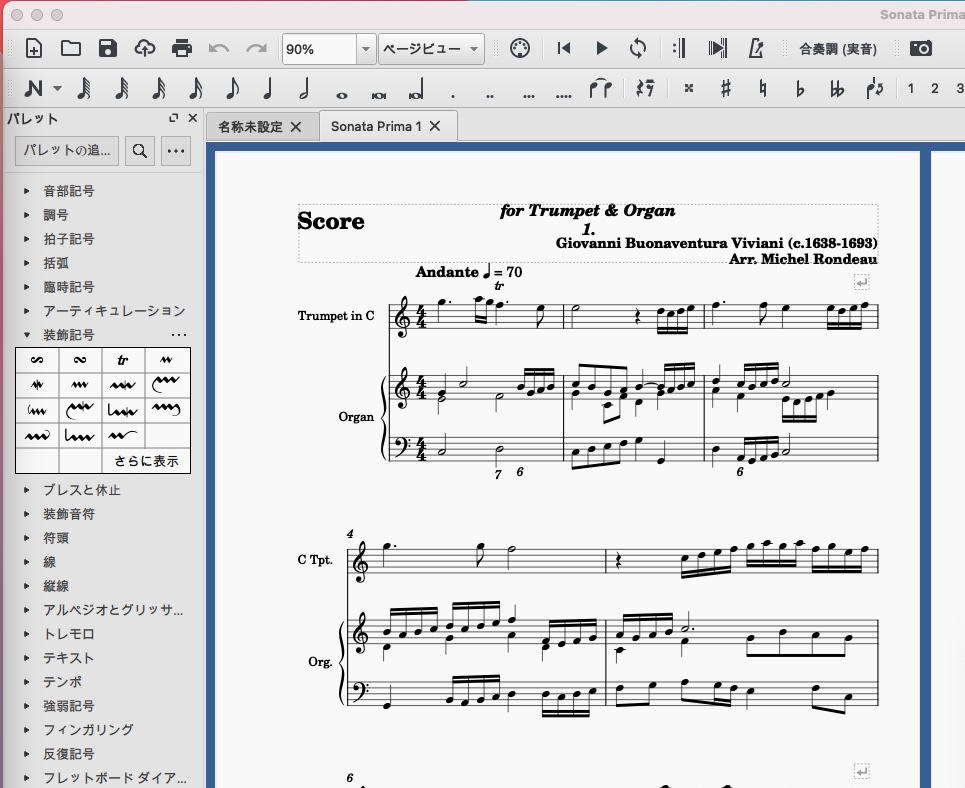Enable the metronome during playback
This screenshot has height=788, width=965.
(x=755, y=48)
